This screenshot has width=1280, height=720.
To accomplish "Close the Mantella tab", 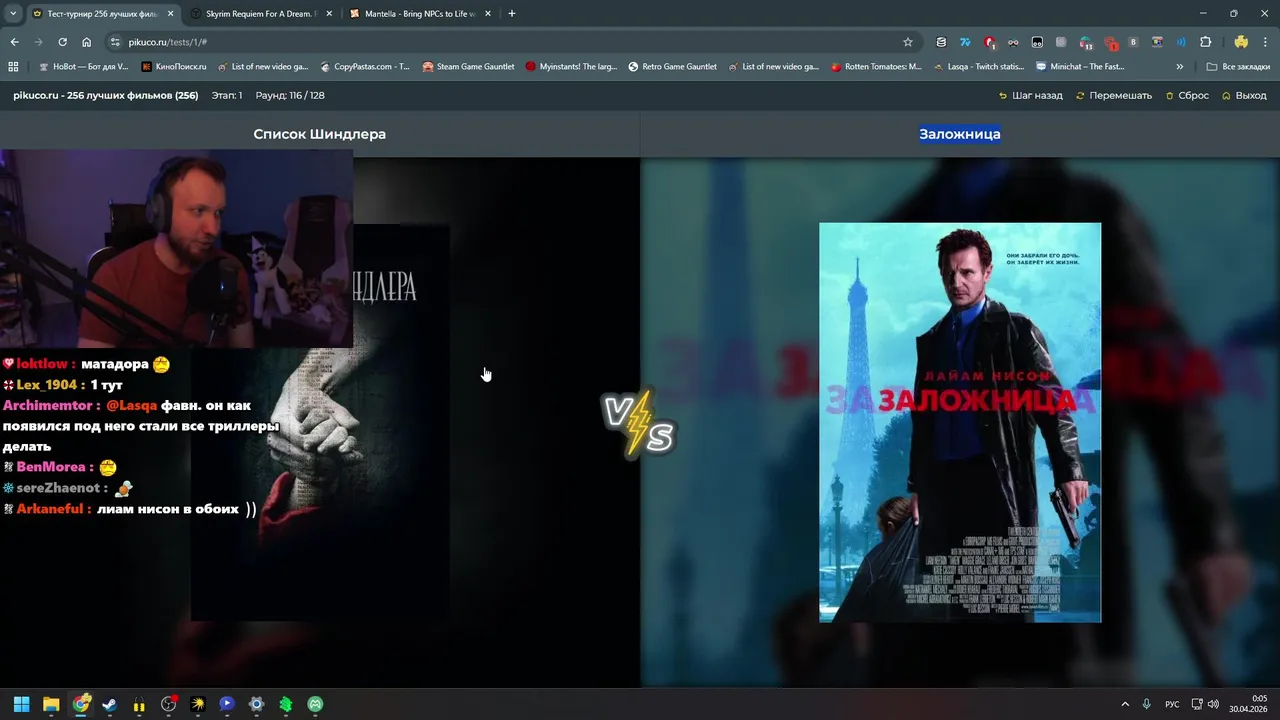I will click(487, 14).
